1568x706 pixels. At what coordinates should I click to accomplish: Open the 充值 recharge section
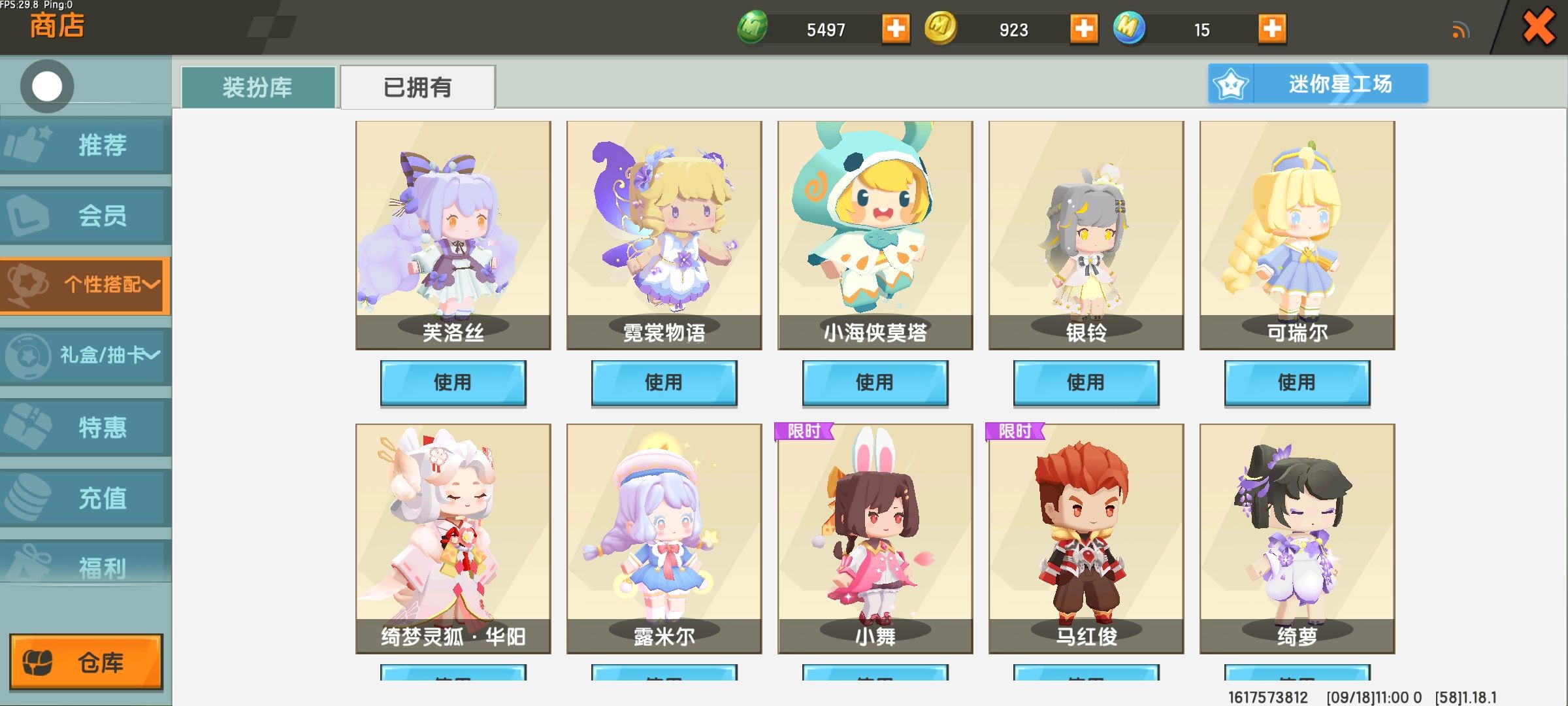point(86,497)
